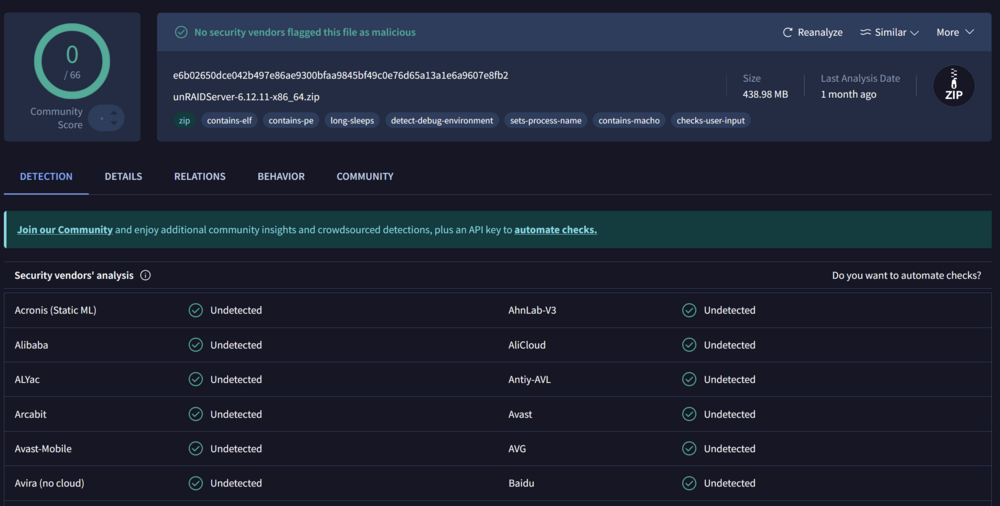Vote up on the community score control
This screenshot has height=506, width=1000.
(x=114, y=113)
